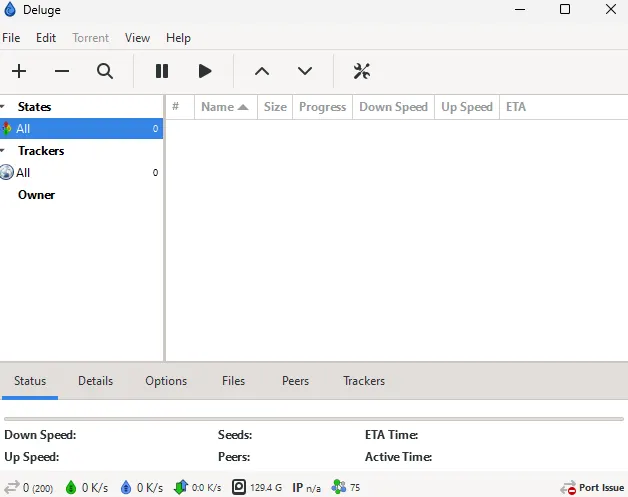628x497 pixels.
Task: Select All under Trackers filter
Action: [23, 173]
